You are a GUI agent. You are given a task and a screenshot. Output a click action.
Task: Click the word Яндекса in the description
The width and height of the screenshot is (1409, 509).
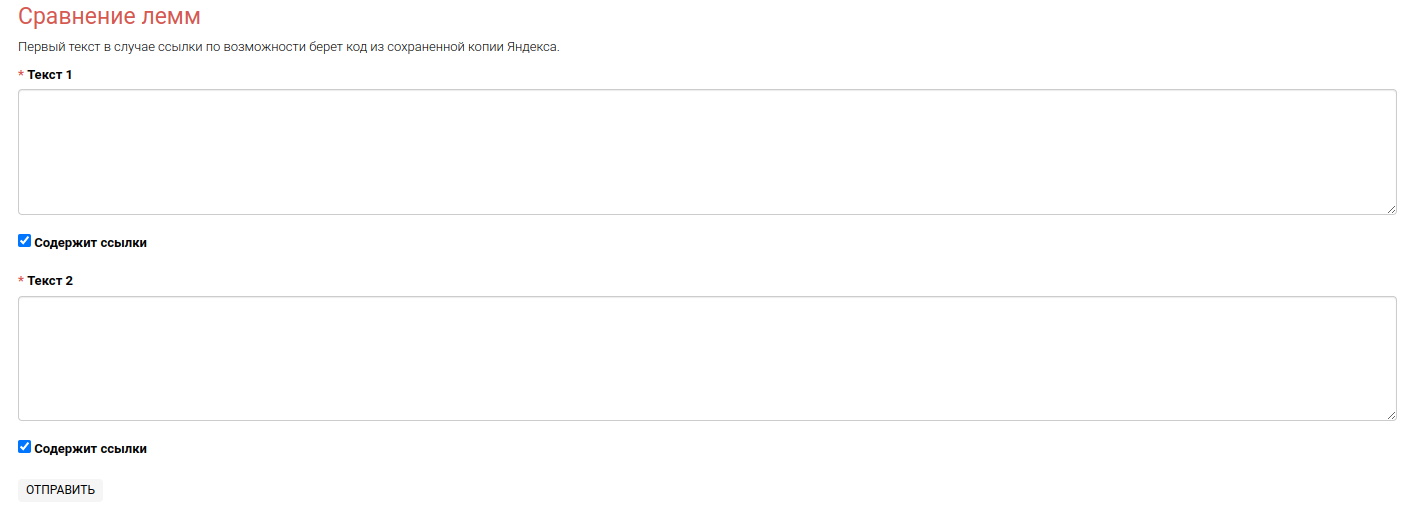pos(532,47)
